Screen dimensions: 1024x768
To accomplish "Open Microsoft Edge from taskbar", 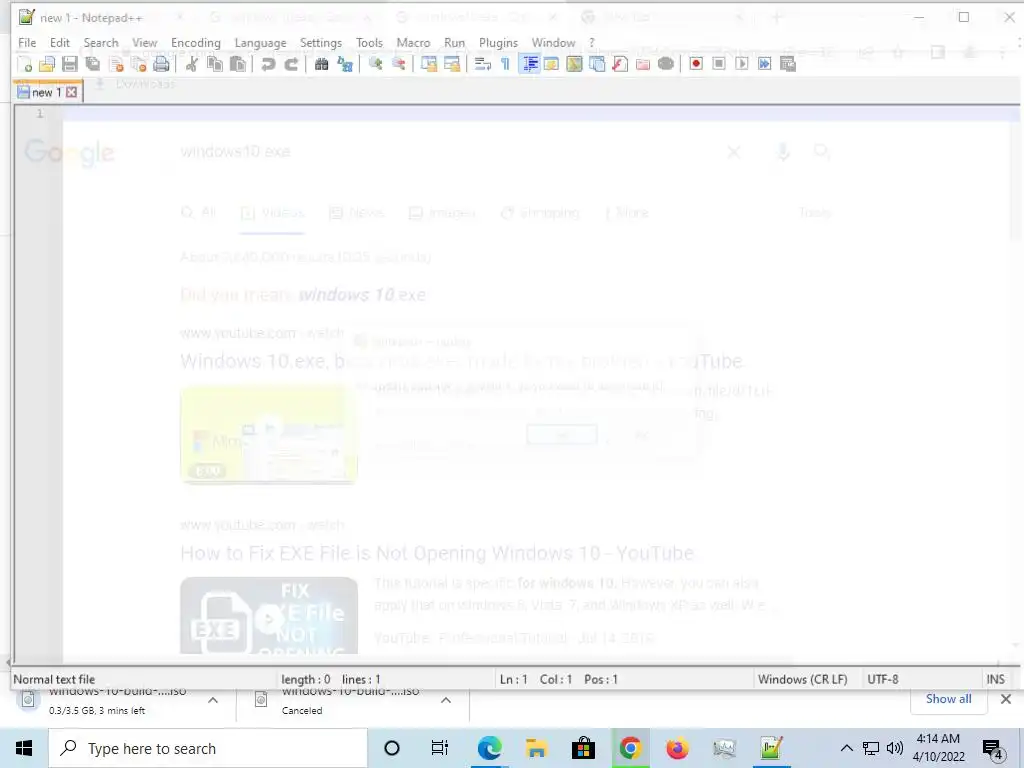I will tap(489, 748).
